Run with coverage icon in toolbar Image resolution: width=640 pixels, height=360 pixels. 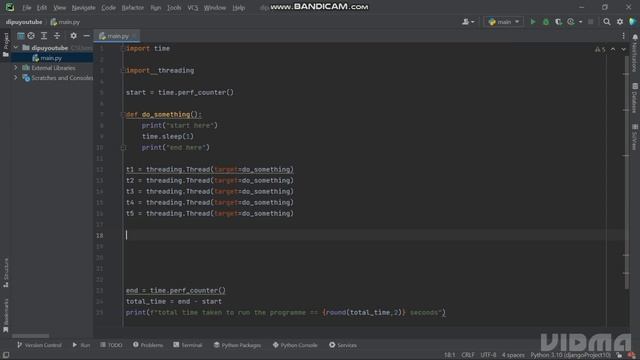(x=558, y=22)
